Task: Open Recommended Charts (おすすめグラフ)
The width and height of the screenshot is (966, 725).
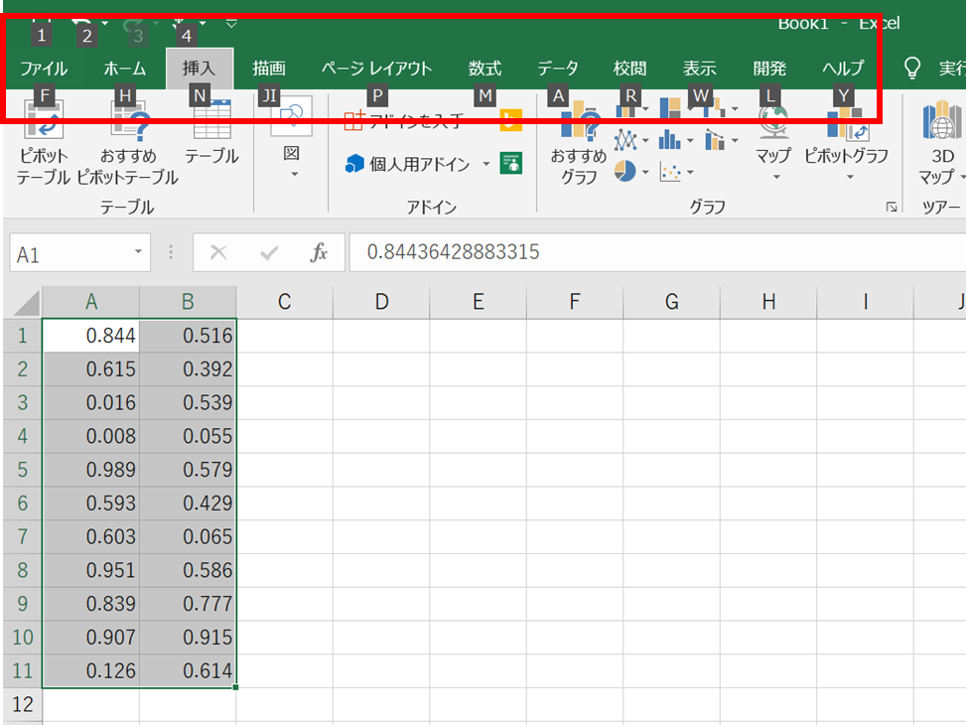Action: [578, 145]
